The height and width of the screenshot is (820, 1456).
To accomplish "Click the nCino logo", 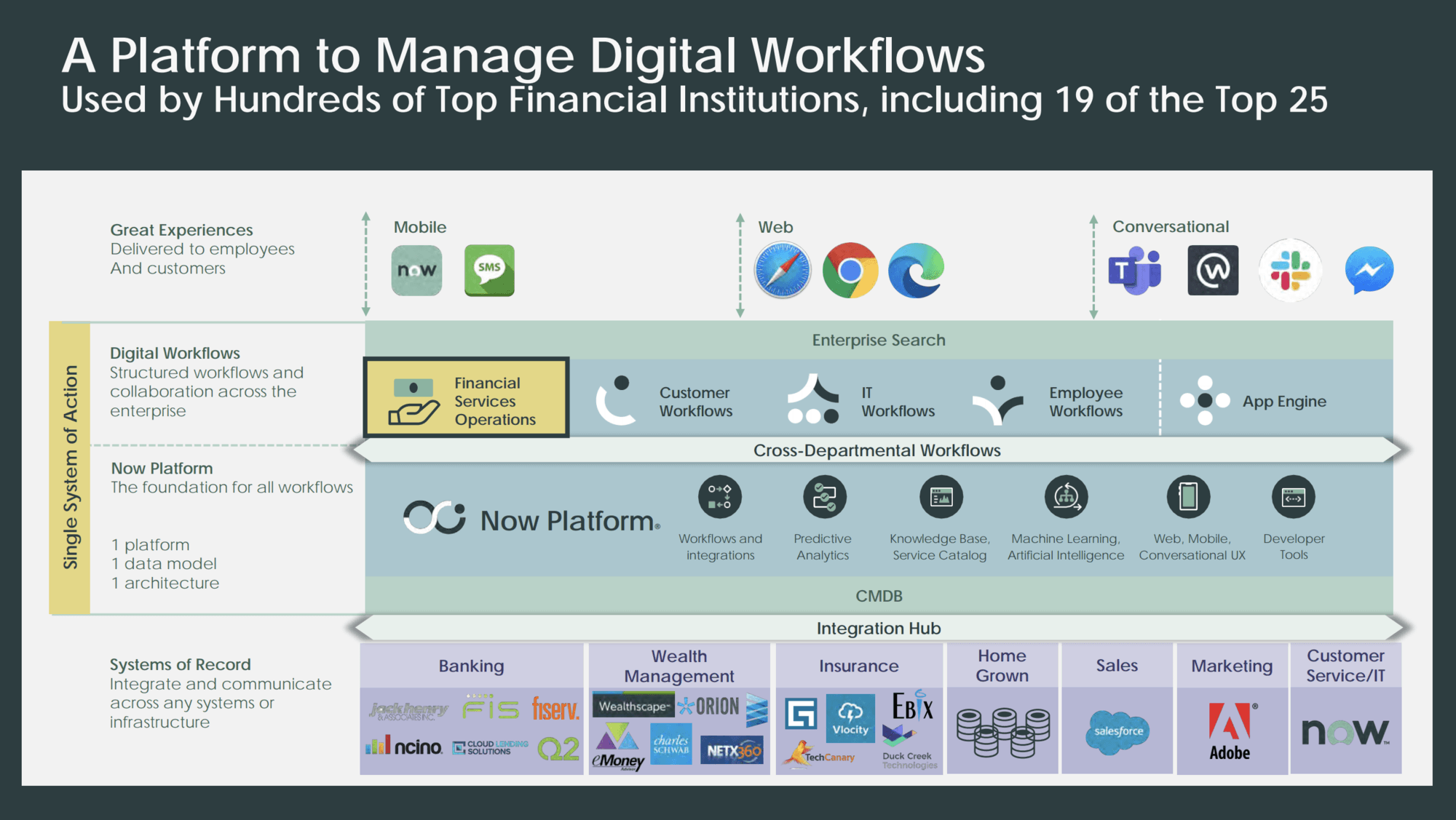I will point(403,746).
